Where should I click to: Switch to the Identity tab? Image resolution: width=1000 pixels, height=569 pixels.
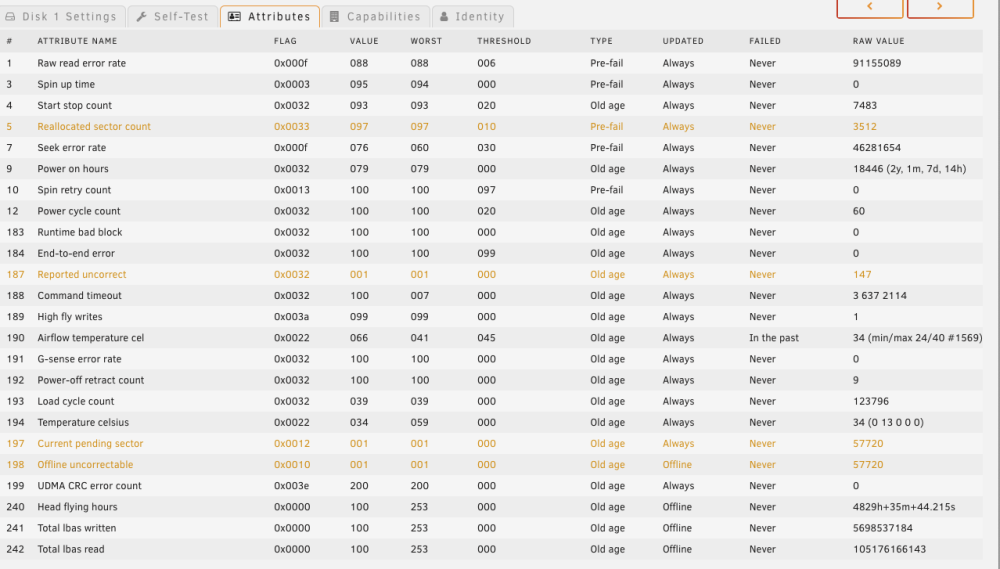point(473,17)
